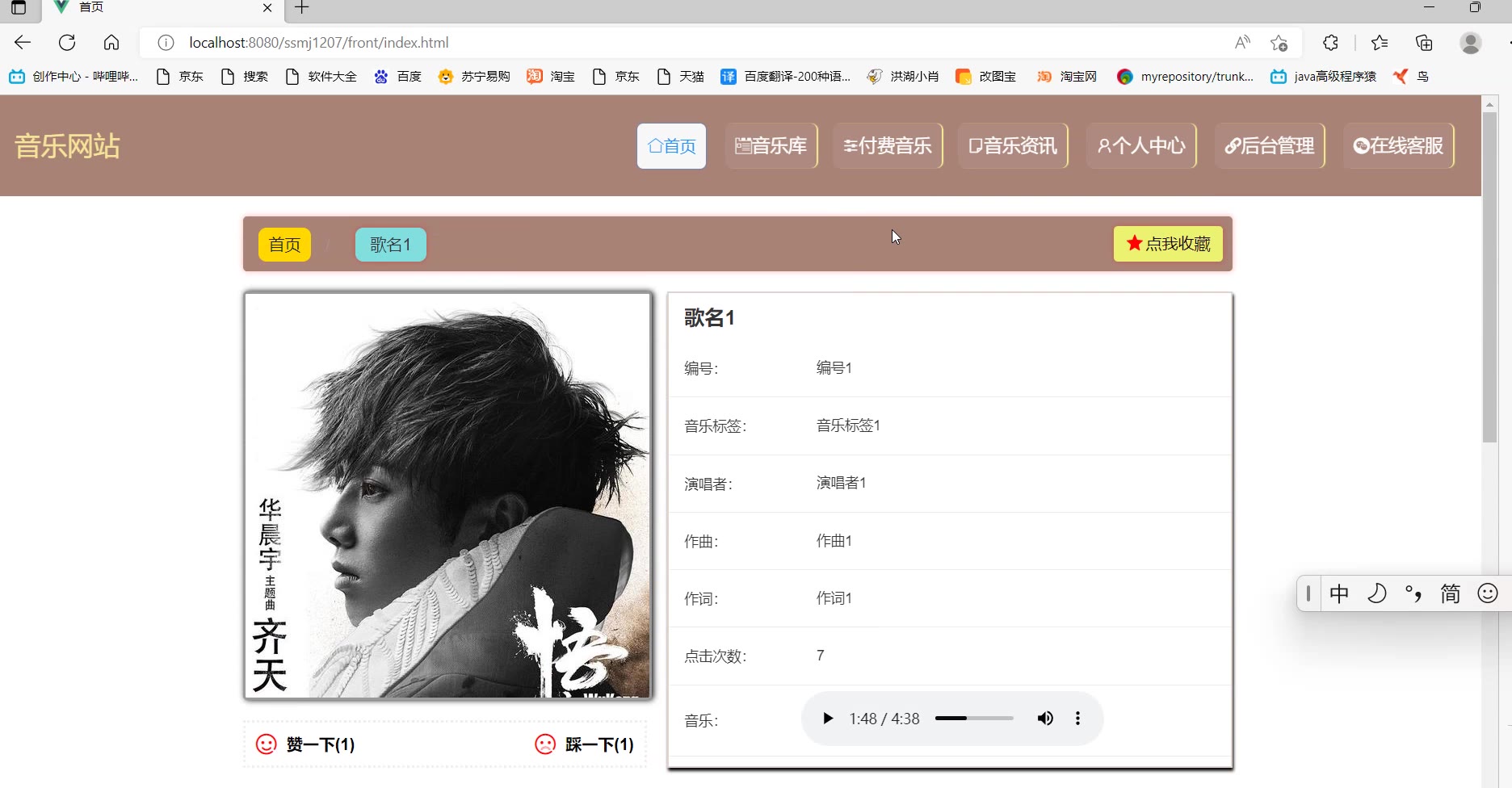
Task: Open 个人中心 navigation menu item
Action: coord(1141,146)
